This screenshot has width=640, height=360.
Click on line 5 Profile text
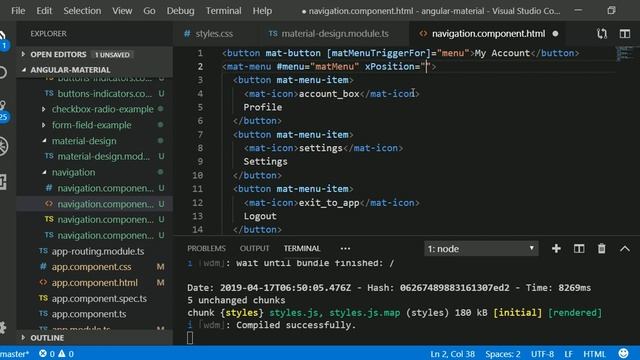(x=262, y=107)
